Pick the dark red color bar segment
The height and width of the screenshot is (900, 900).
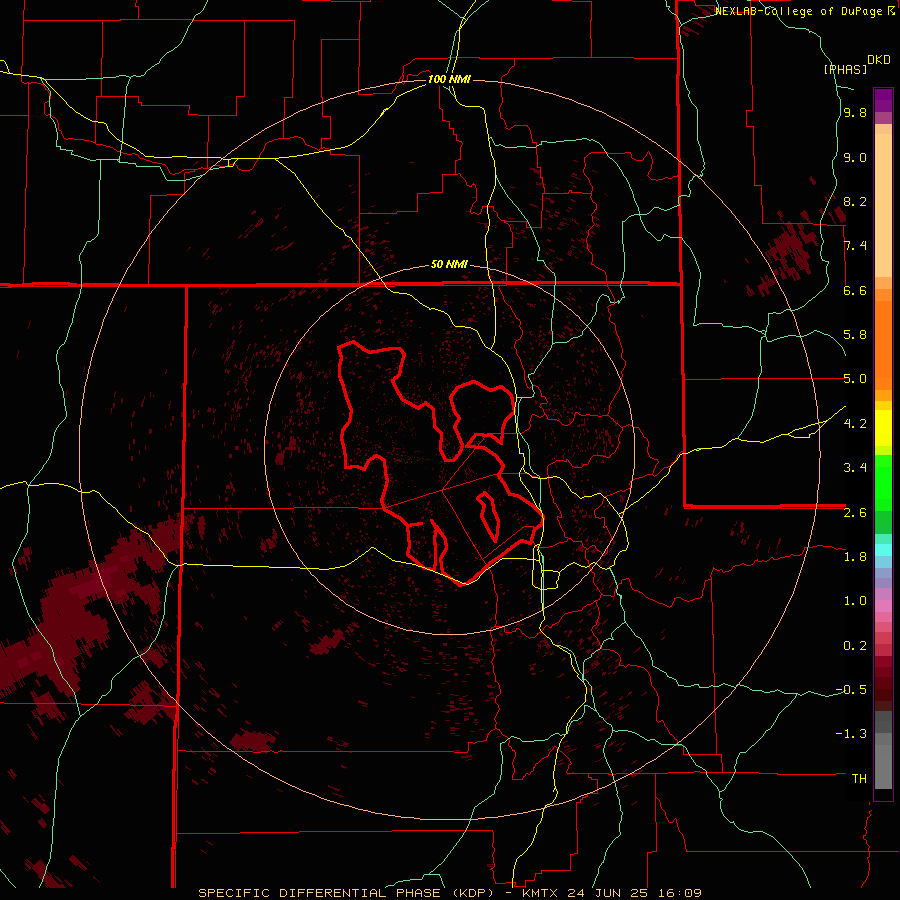tap(883, 683)
